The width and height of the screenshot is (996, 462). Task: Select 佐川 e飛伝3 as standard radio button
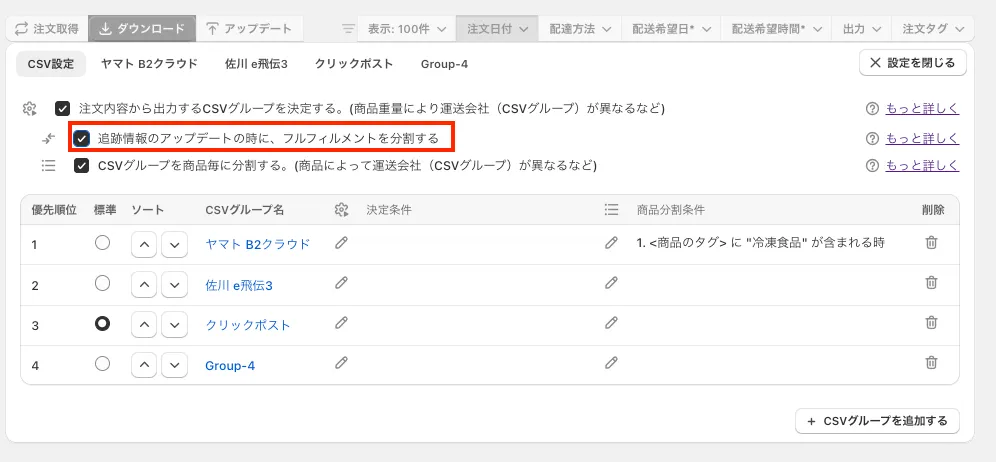point(102,284)
